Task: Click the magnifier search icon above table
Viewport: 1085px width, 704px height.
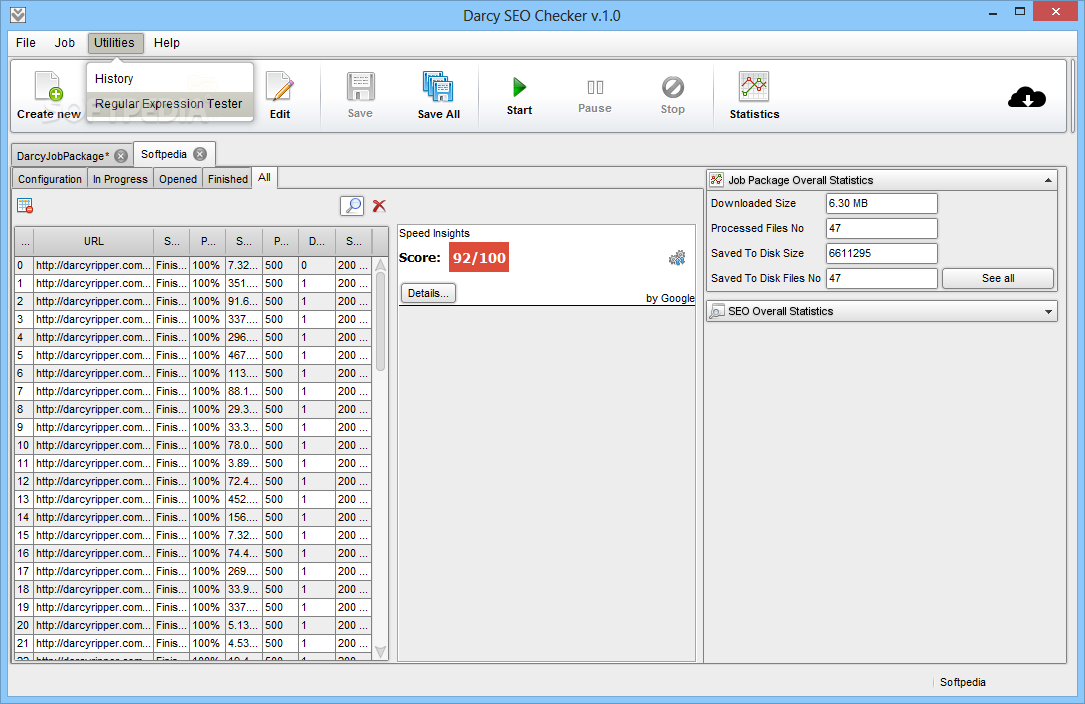Action: (x=352, y=206)
